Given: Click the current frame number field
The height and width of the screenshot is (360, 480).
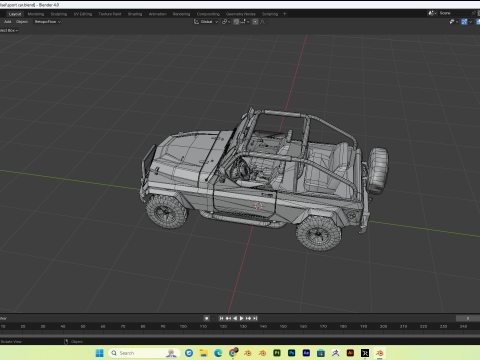Looking at the screenshot, I should click(x=468, y=318).
